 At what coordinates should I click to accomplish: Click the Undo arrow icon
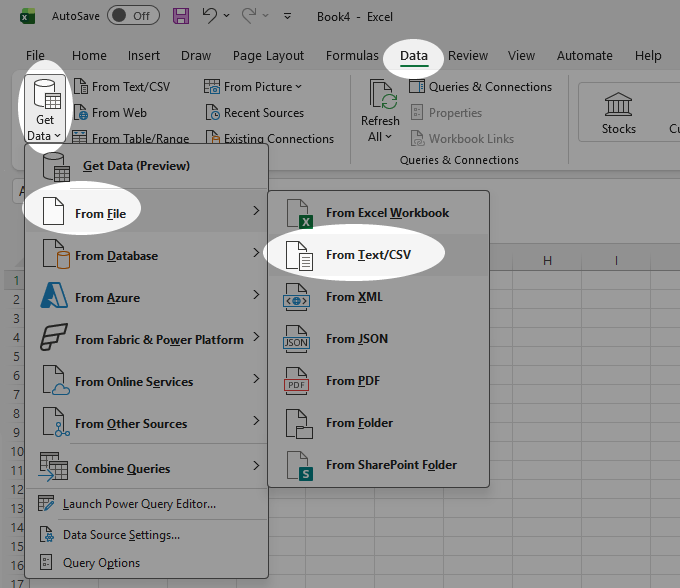pyautogui.click(x=209, y=16)
